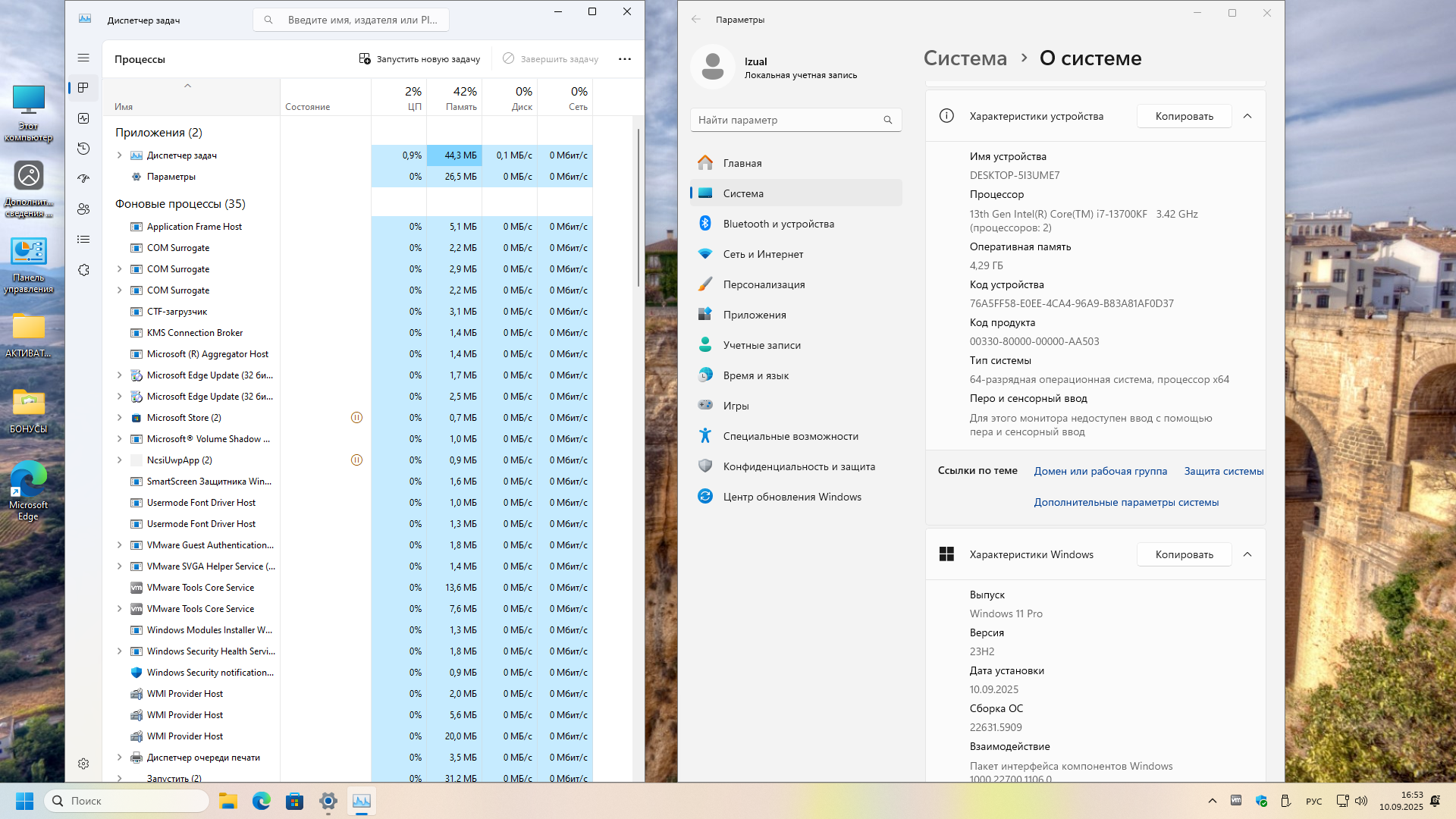Screen dimensions: 1456x819
Task: Click Task Manager process list scrollbar
Action: [638, 208]
